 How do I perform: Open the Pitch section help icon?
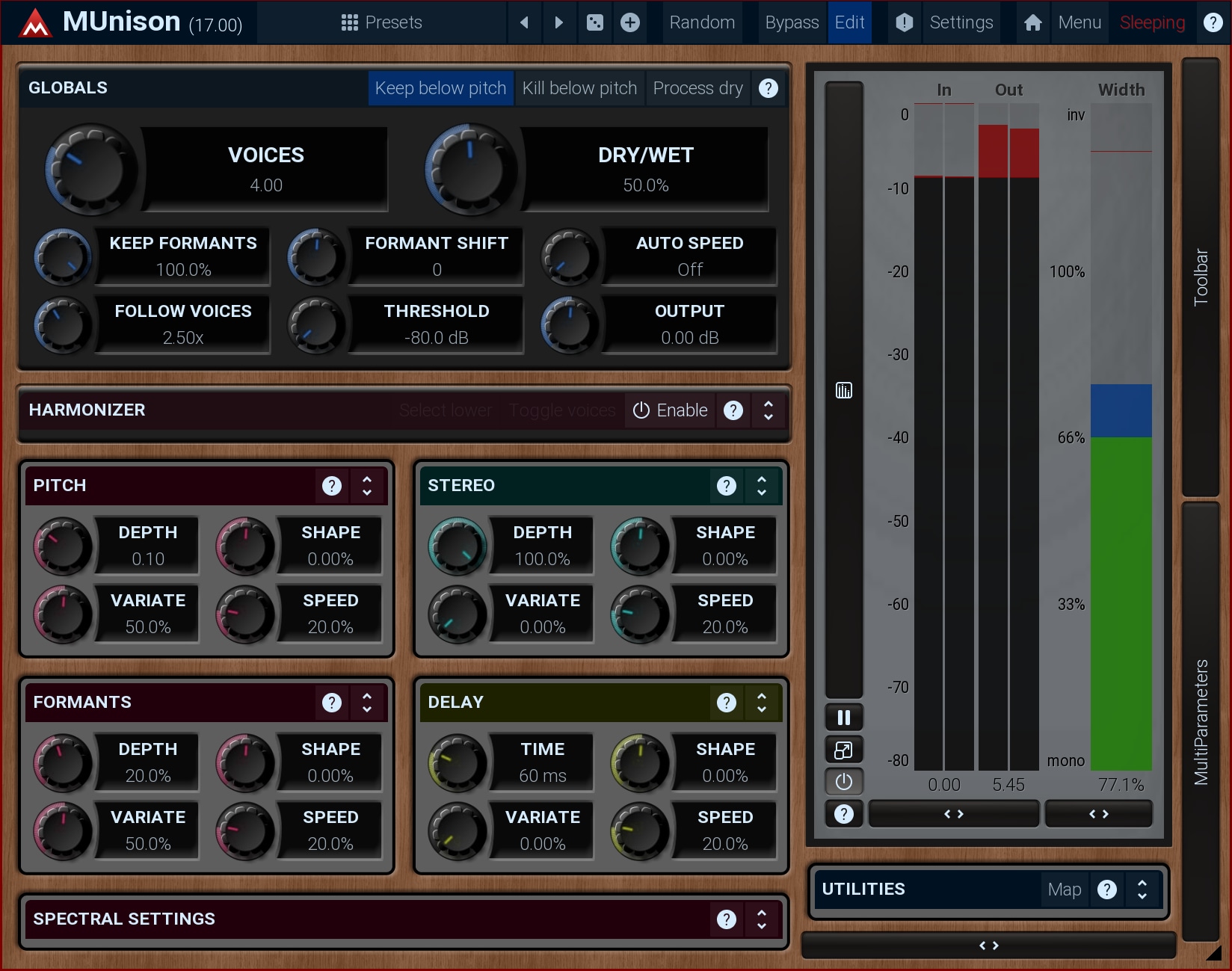pos(332,486)
